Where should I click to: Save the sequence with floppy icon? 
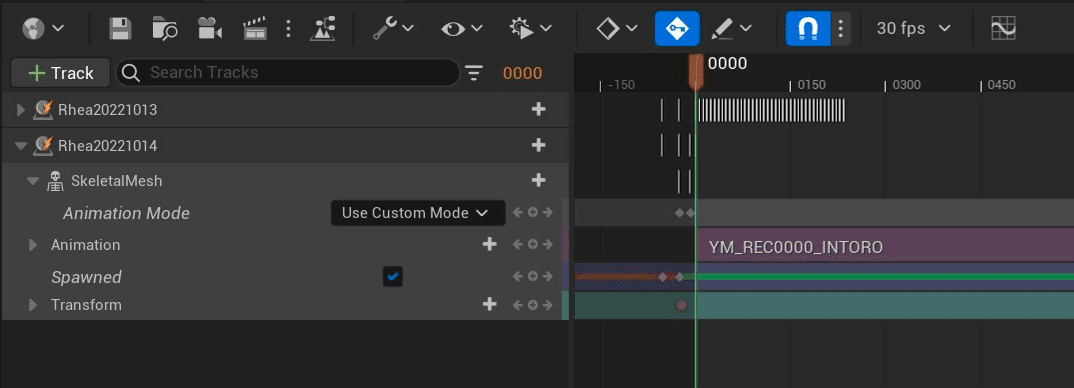click(x=121, y=29)
